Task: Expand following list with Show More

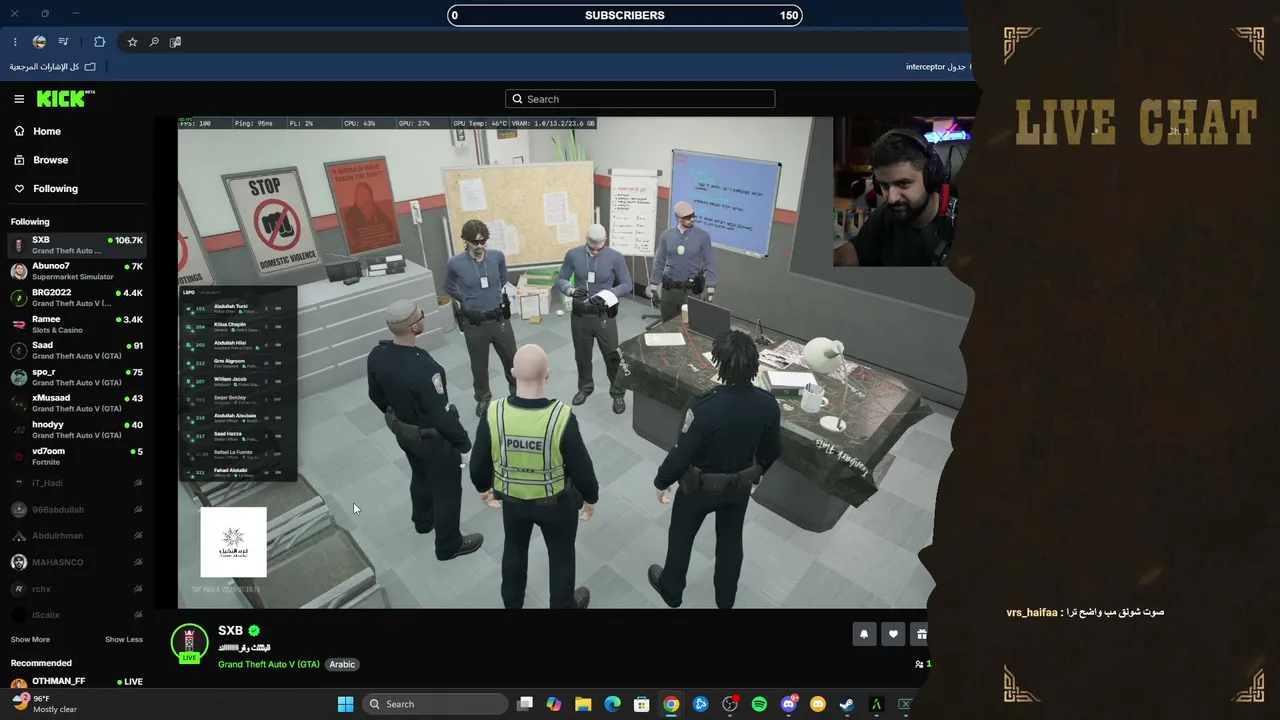Action: (x=30, y=640)
